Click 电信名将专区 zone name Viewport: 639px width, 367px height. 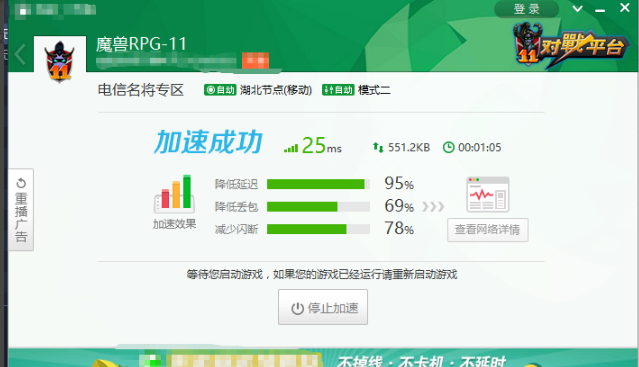(141, 90)
